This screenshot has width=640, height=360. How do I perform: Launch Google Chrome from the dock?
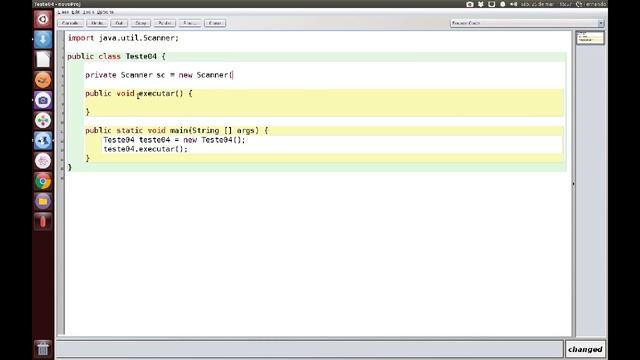point(43,181)
